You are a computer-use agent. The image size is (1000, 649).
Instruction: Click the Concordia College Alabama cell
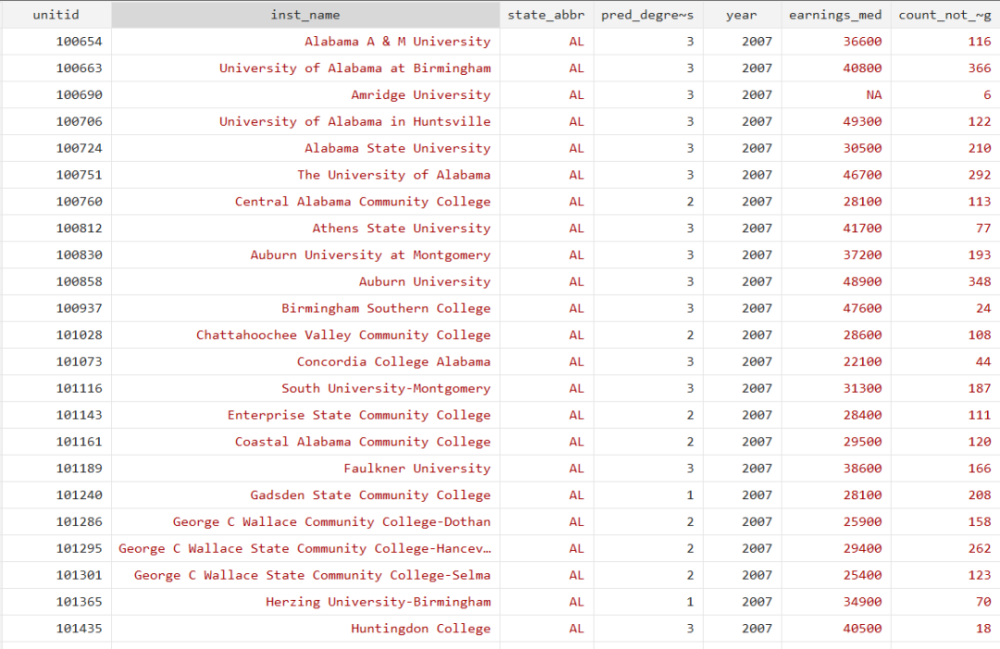(305, 362)
